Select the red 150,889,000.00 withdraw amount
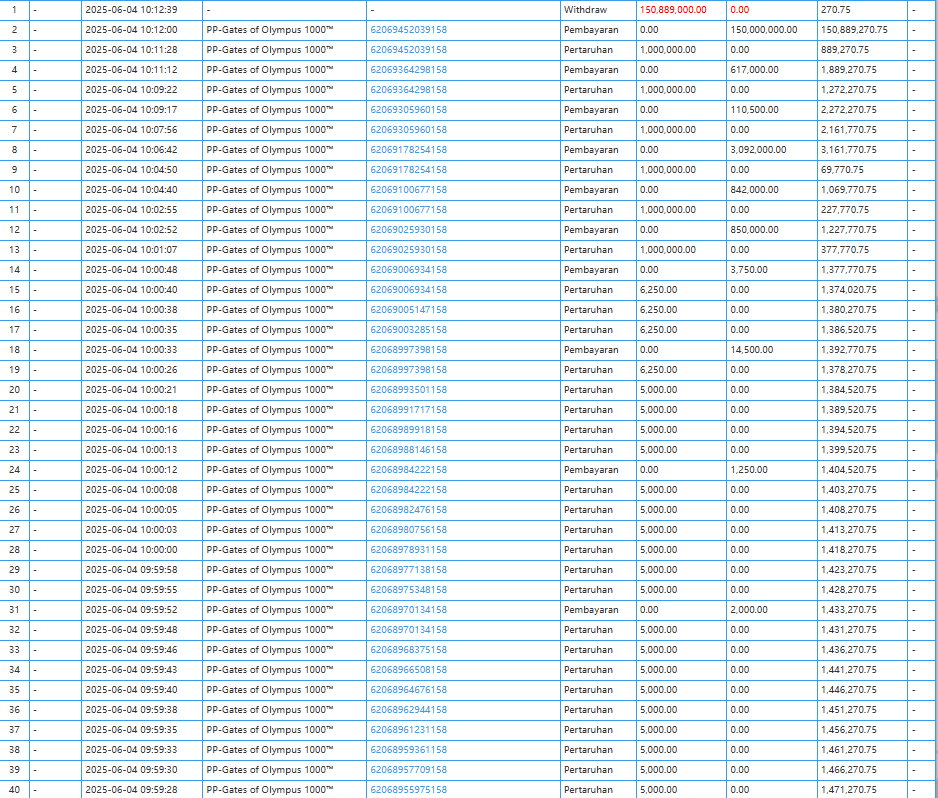938x798 pixels. pos(673,10)
